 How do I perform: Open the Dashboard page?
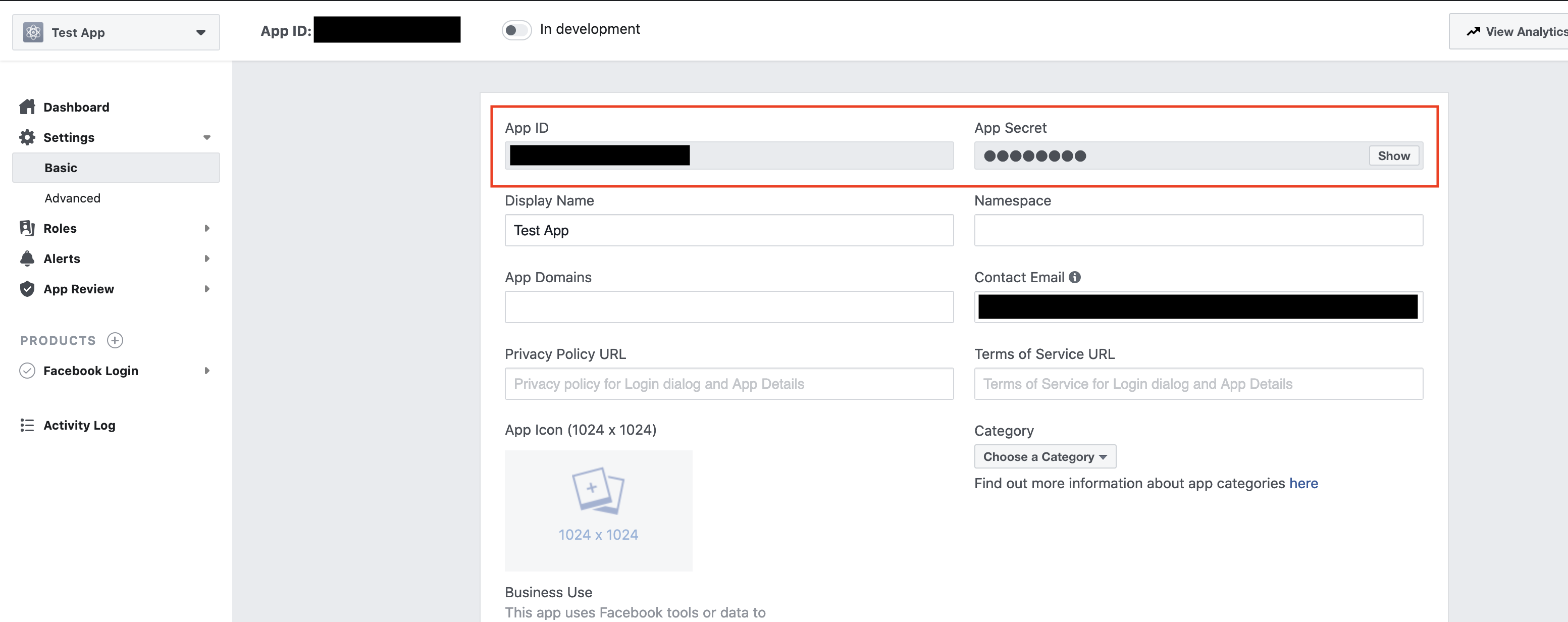76,107
